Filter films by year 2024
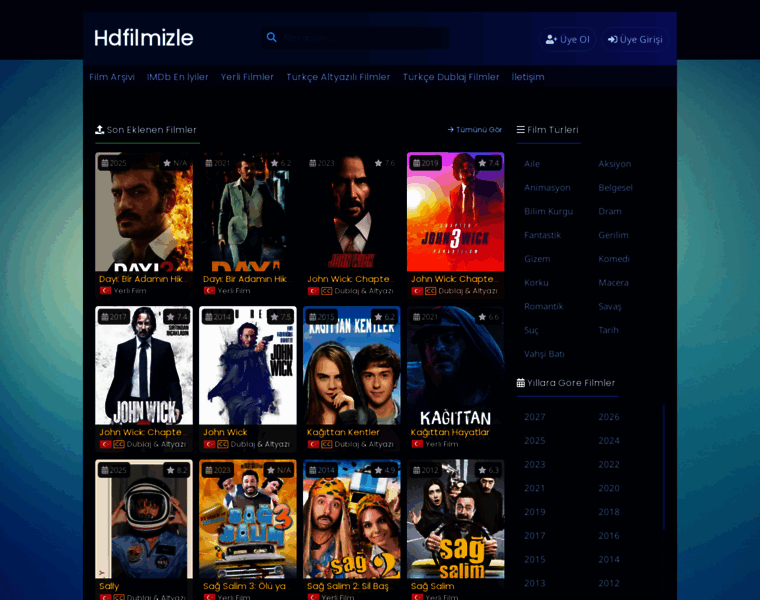The width and height of the screenshot is (760, 600). click(609, 440)
